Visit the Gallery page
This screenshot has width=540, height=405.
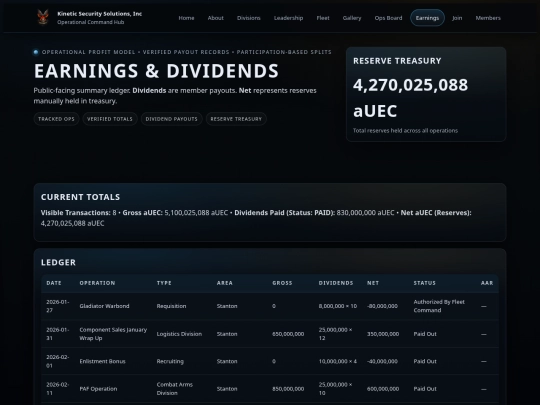[352, 18]
